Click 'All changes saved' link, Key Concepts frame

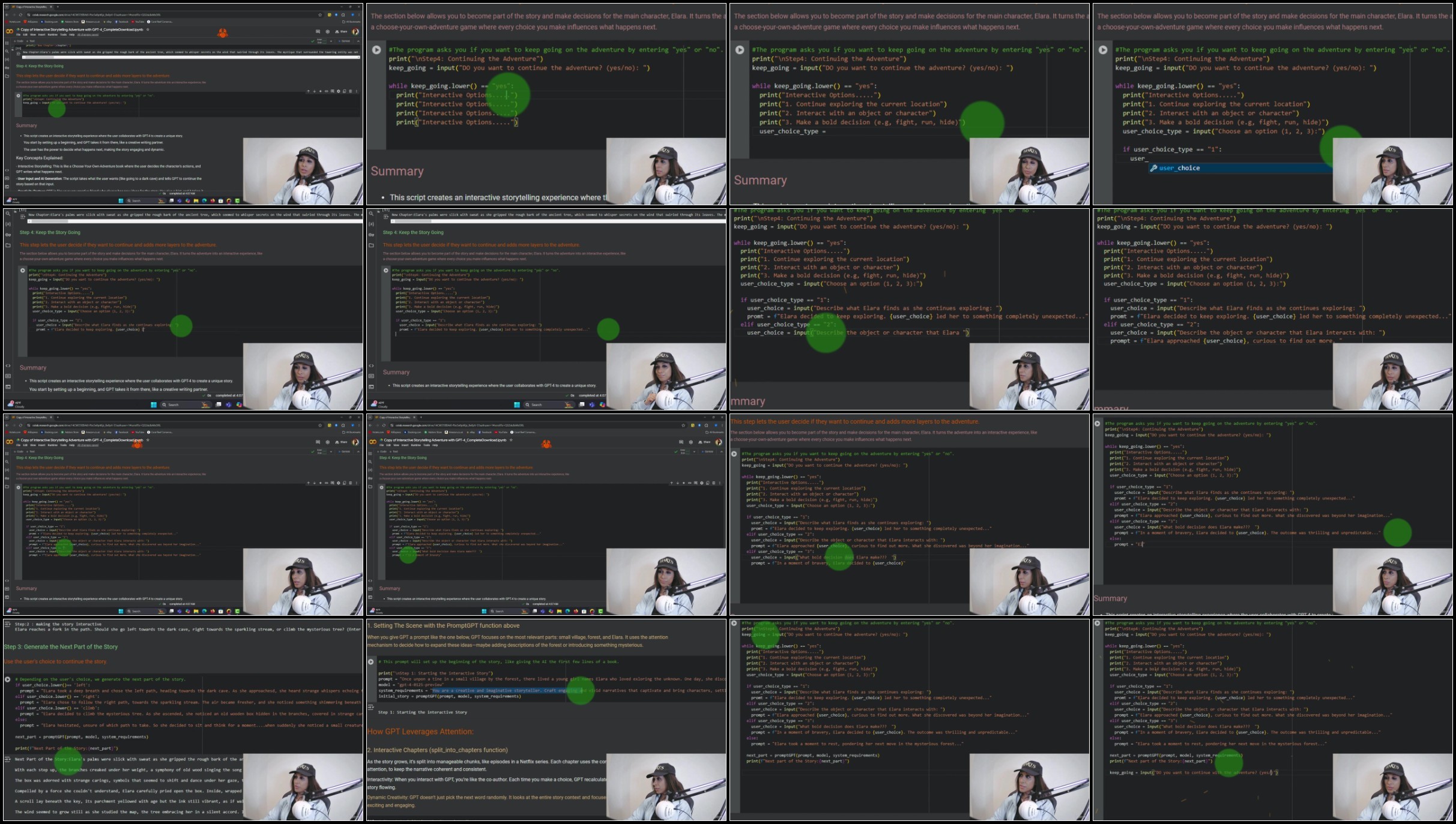tap(88, 35)
